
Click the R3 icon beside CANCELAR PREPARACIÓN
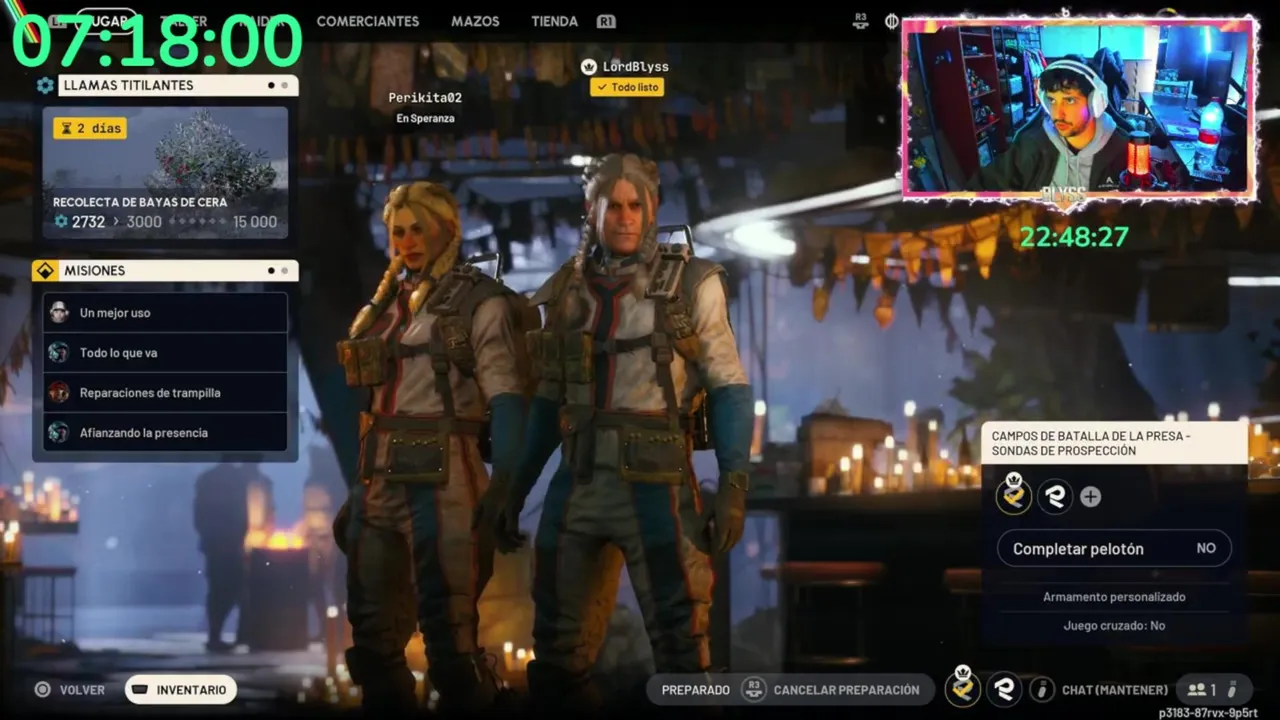[x=753, y=689]
